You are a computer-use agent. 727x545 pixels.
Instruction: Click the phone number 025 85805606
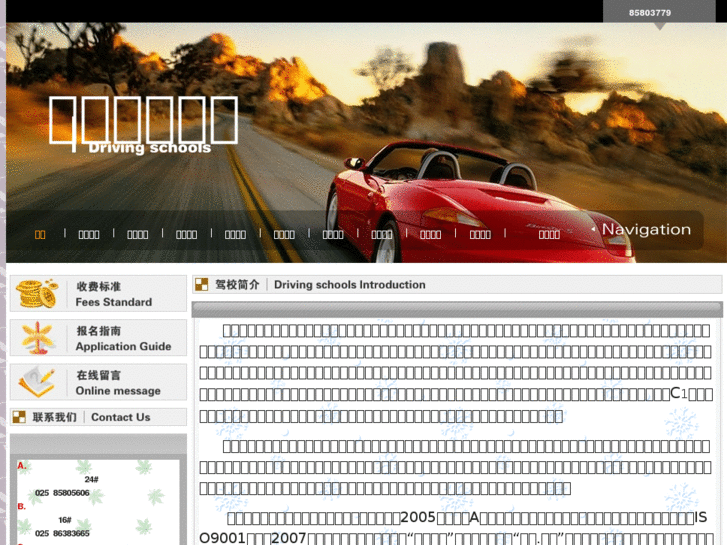point(62,493)
